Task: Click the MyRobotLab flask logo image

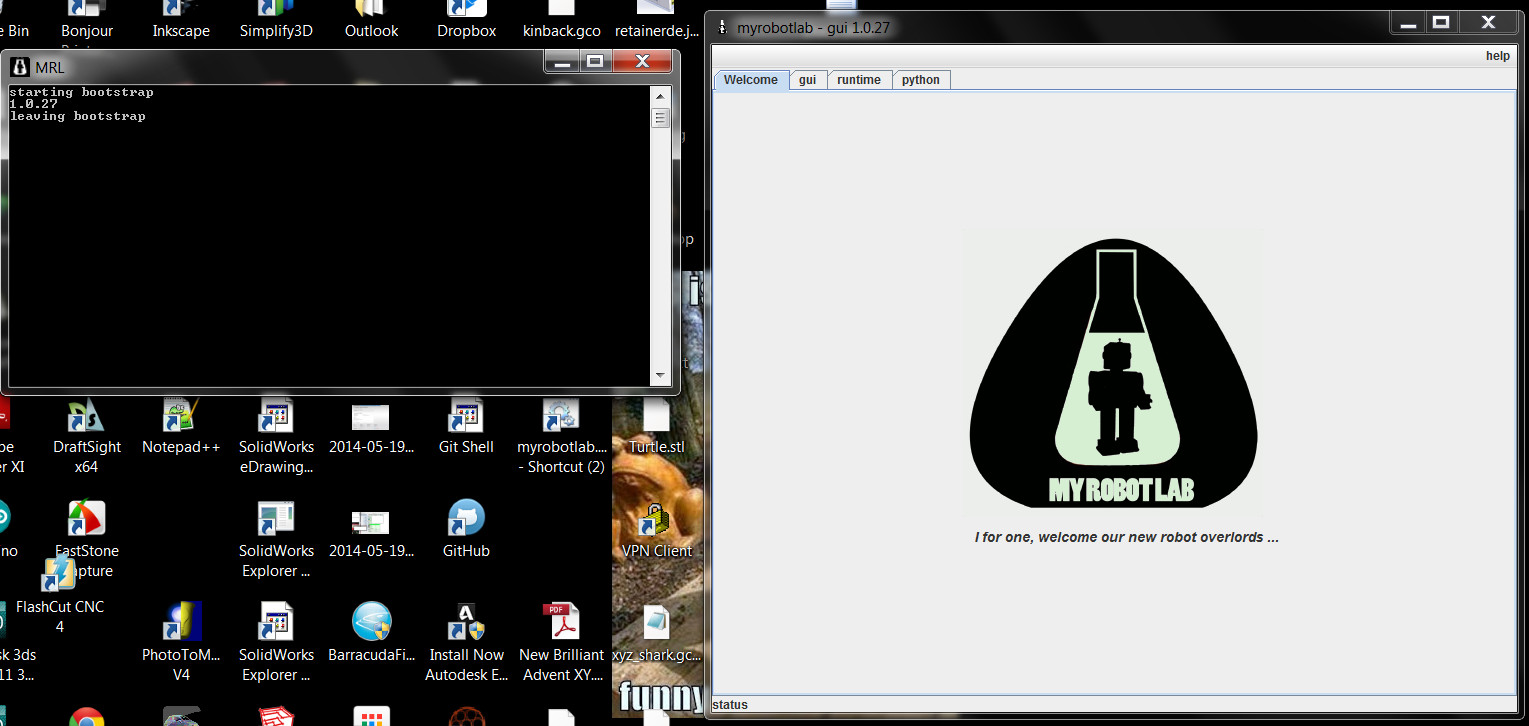Action: (x=1113, y=371)
